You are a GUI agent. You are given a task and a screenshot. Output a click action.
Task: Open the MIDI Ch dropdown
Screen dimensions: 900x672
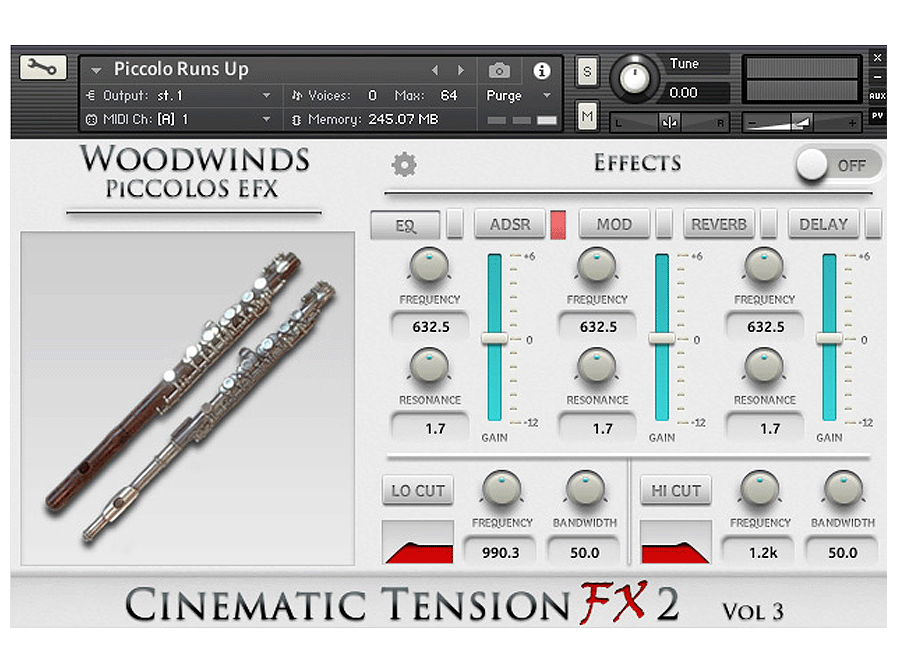pos(266,119)
